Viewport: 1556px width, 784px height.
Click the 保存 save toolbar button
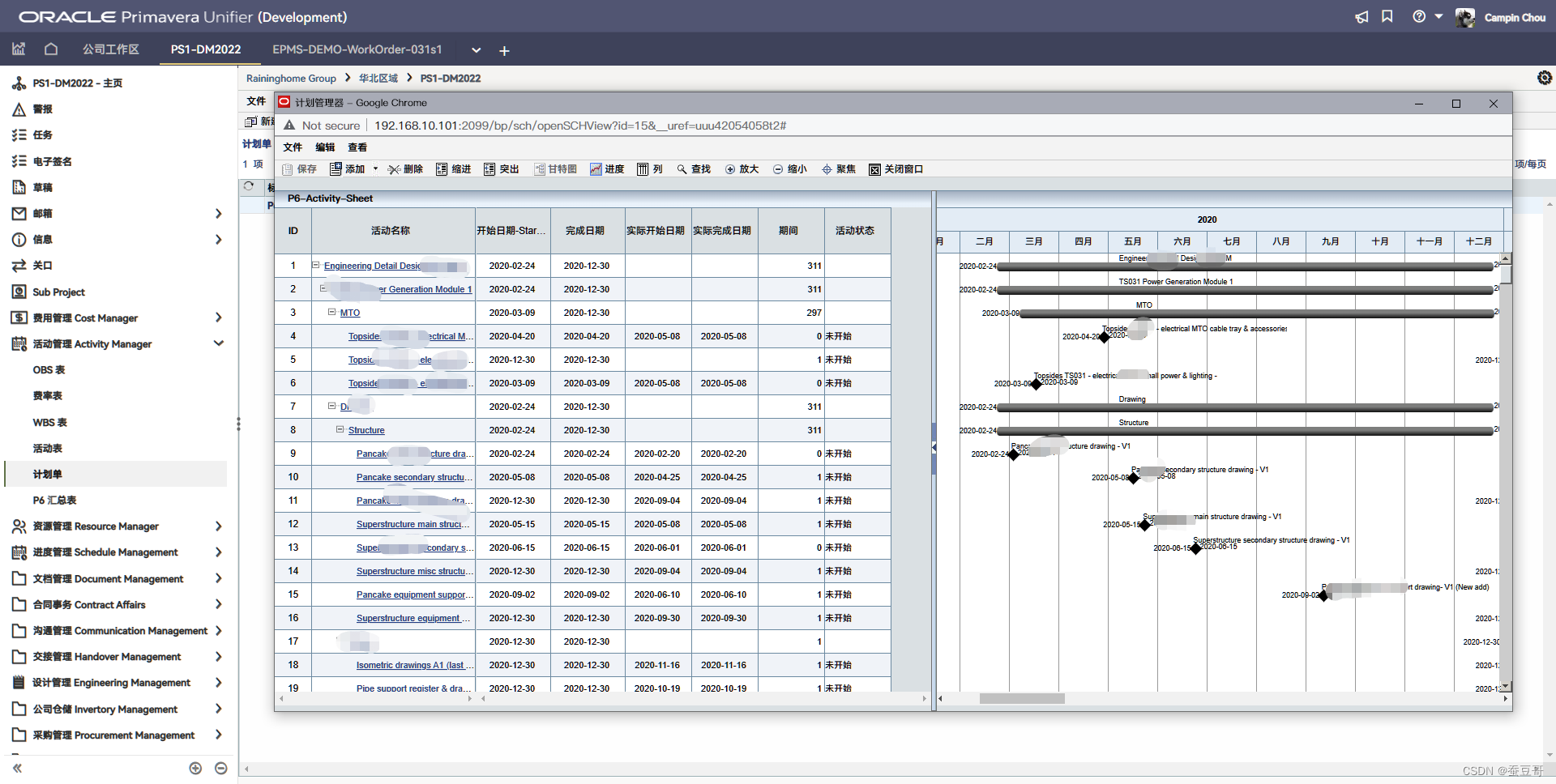tap(299, 169)
